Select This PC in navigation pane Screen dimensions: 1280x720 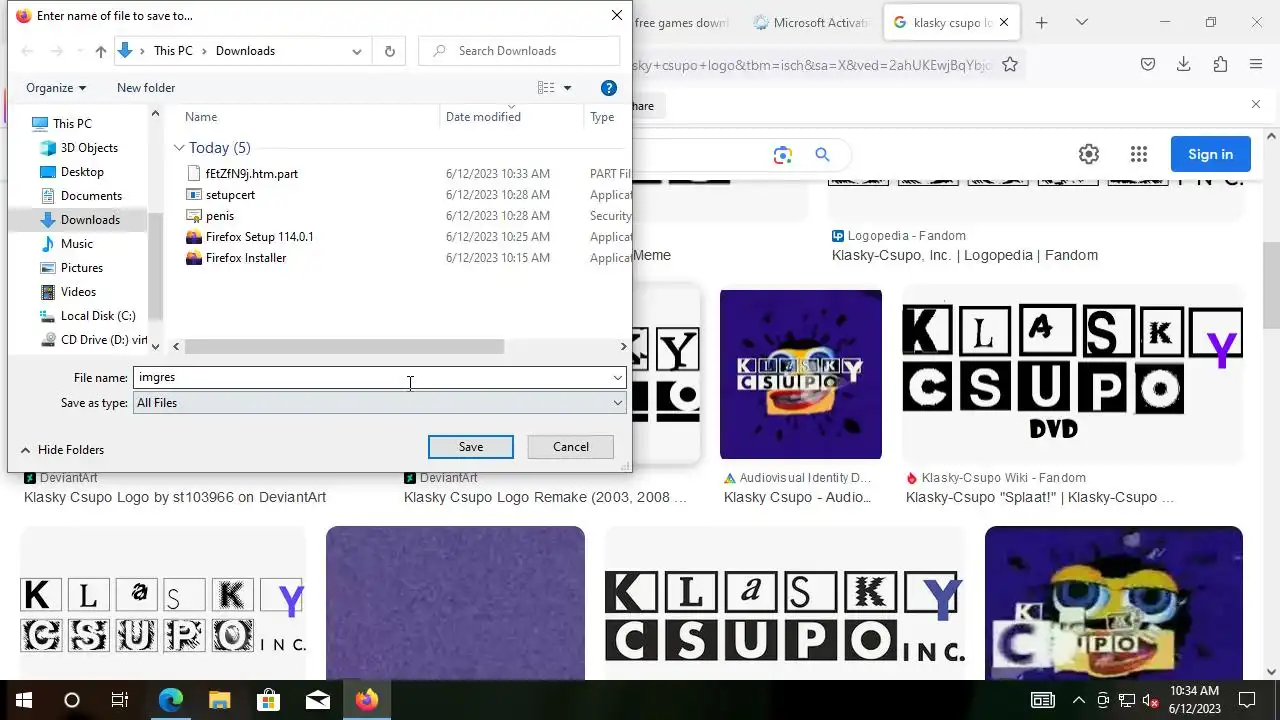(71, 124)
